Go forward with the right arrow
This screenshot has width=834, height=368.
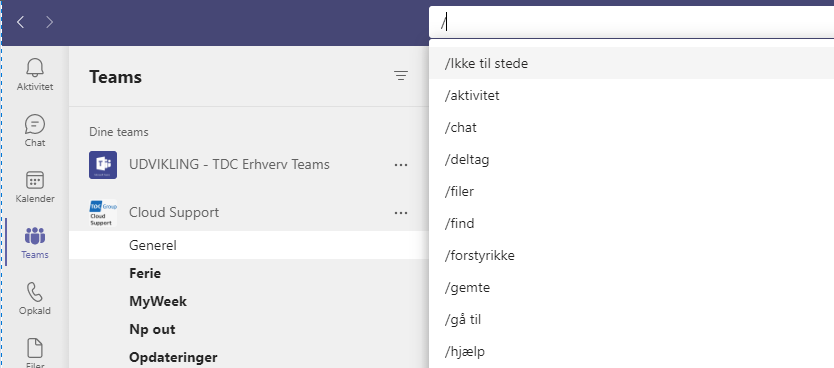[x=49, y=22]
